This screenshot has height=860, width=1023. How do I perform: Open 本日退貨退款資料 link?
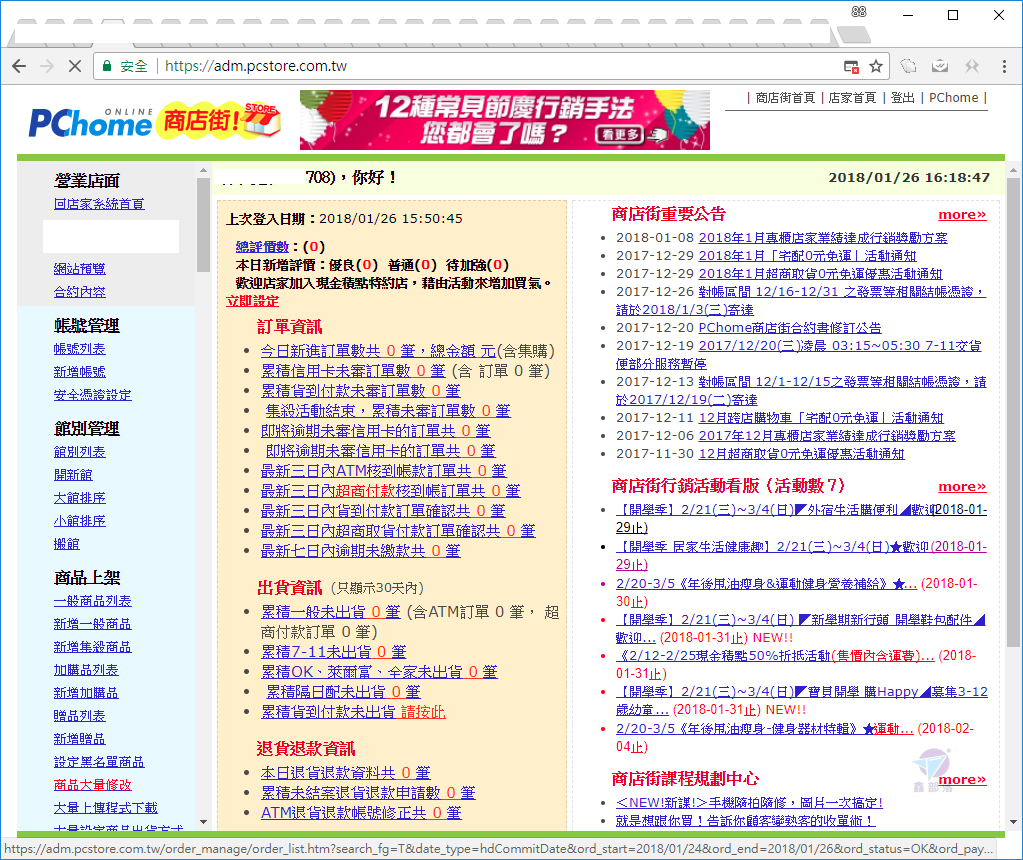click(x=346, y=773)
